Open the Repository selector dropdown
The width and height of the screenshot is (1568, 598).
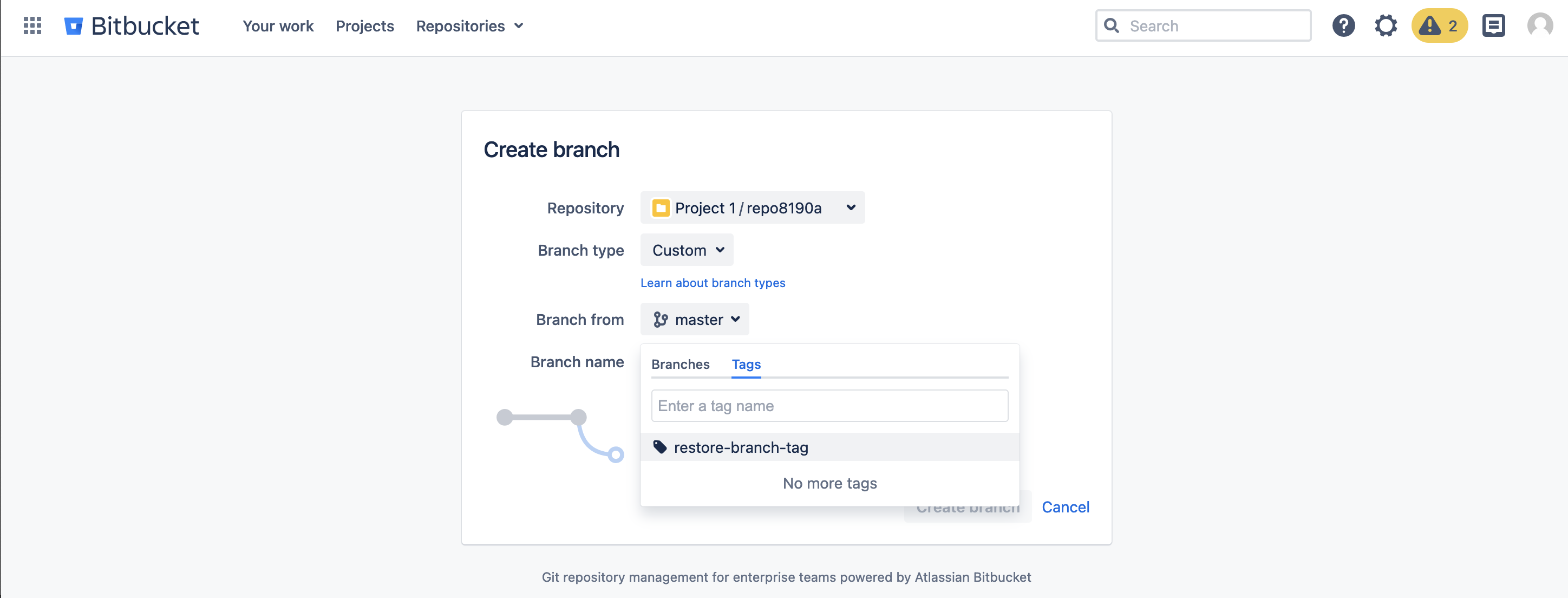[x=753, y=208]
